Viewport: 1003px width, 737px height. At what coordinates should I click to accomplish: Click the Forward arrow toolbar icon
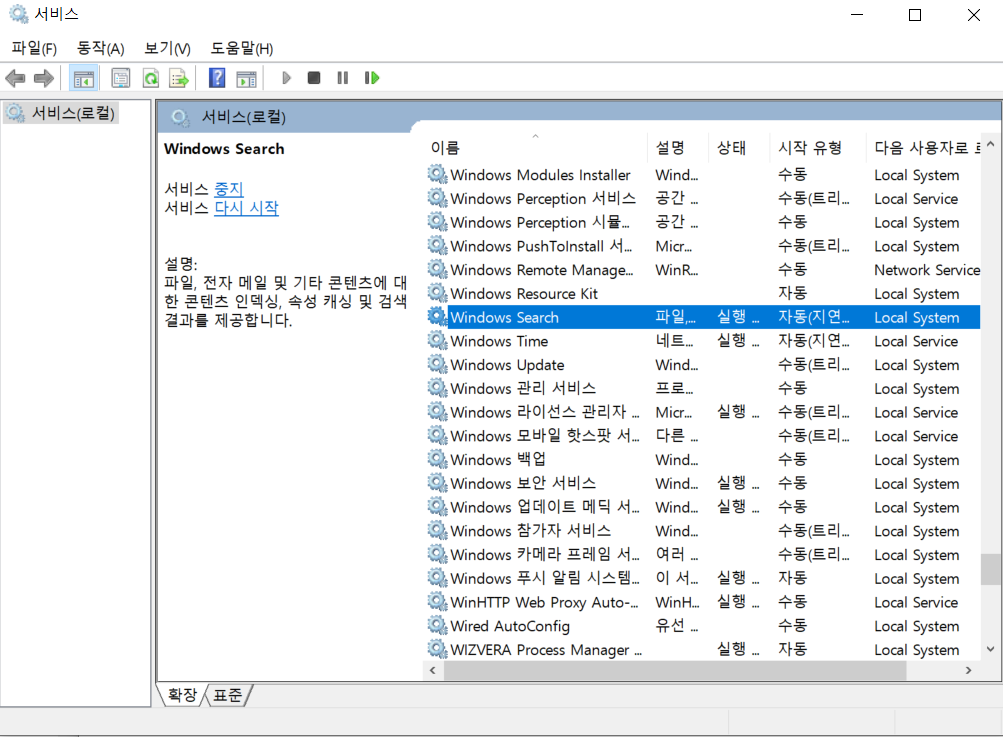43,78
